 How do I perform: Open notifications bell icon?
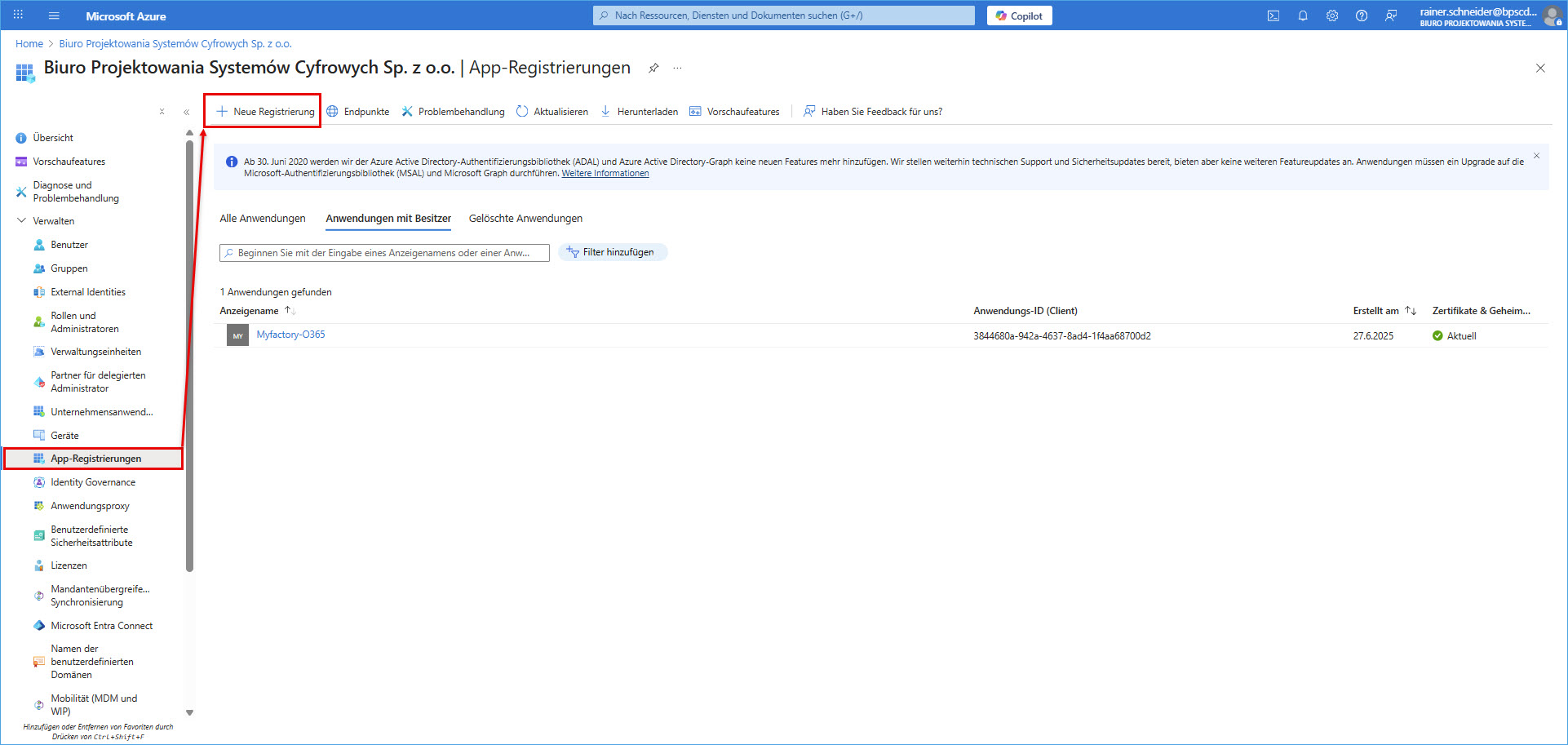coord(1303,16)
